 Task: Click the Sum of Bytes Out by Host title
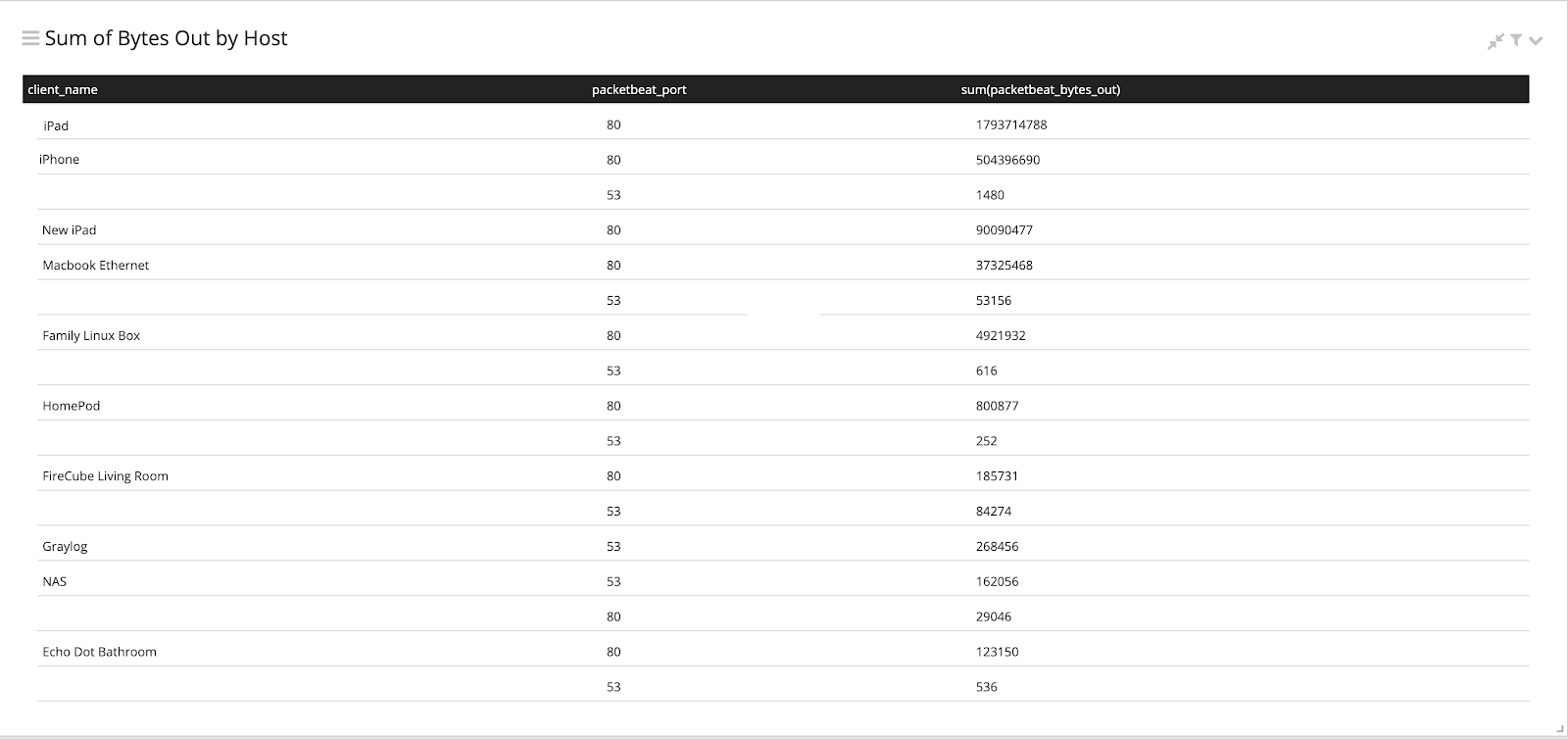point(166,38)
